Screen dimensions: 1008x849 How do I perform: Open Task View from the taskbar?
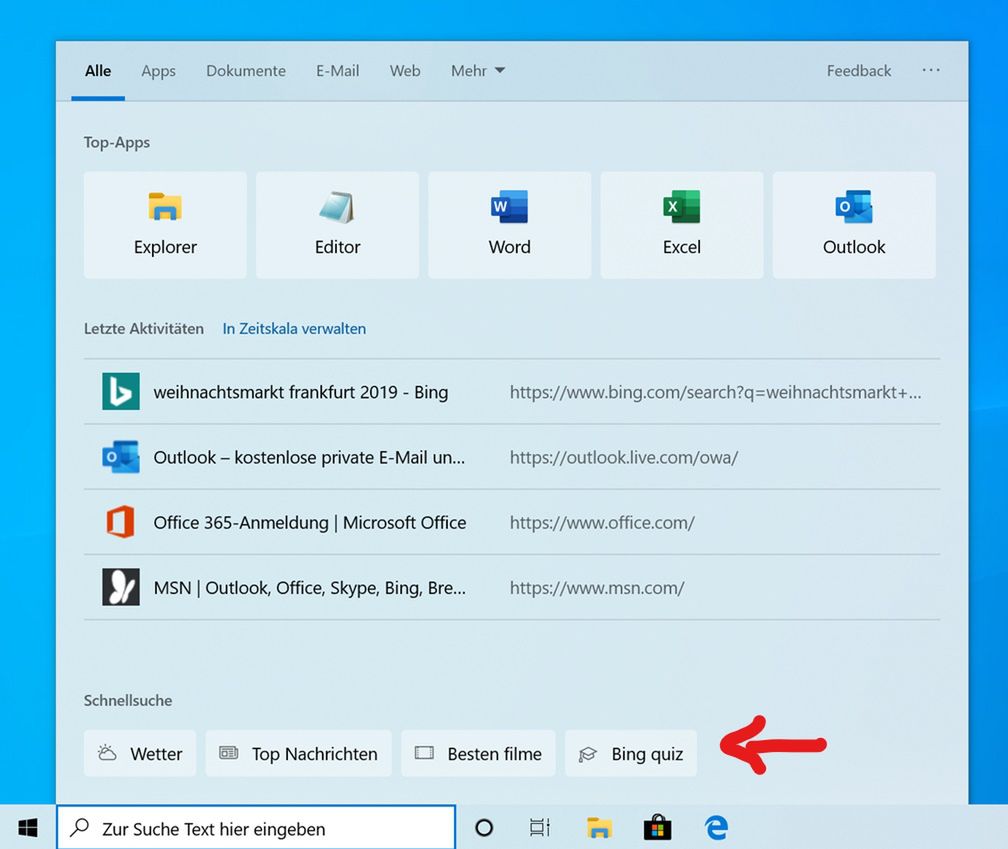pos(540,828)
